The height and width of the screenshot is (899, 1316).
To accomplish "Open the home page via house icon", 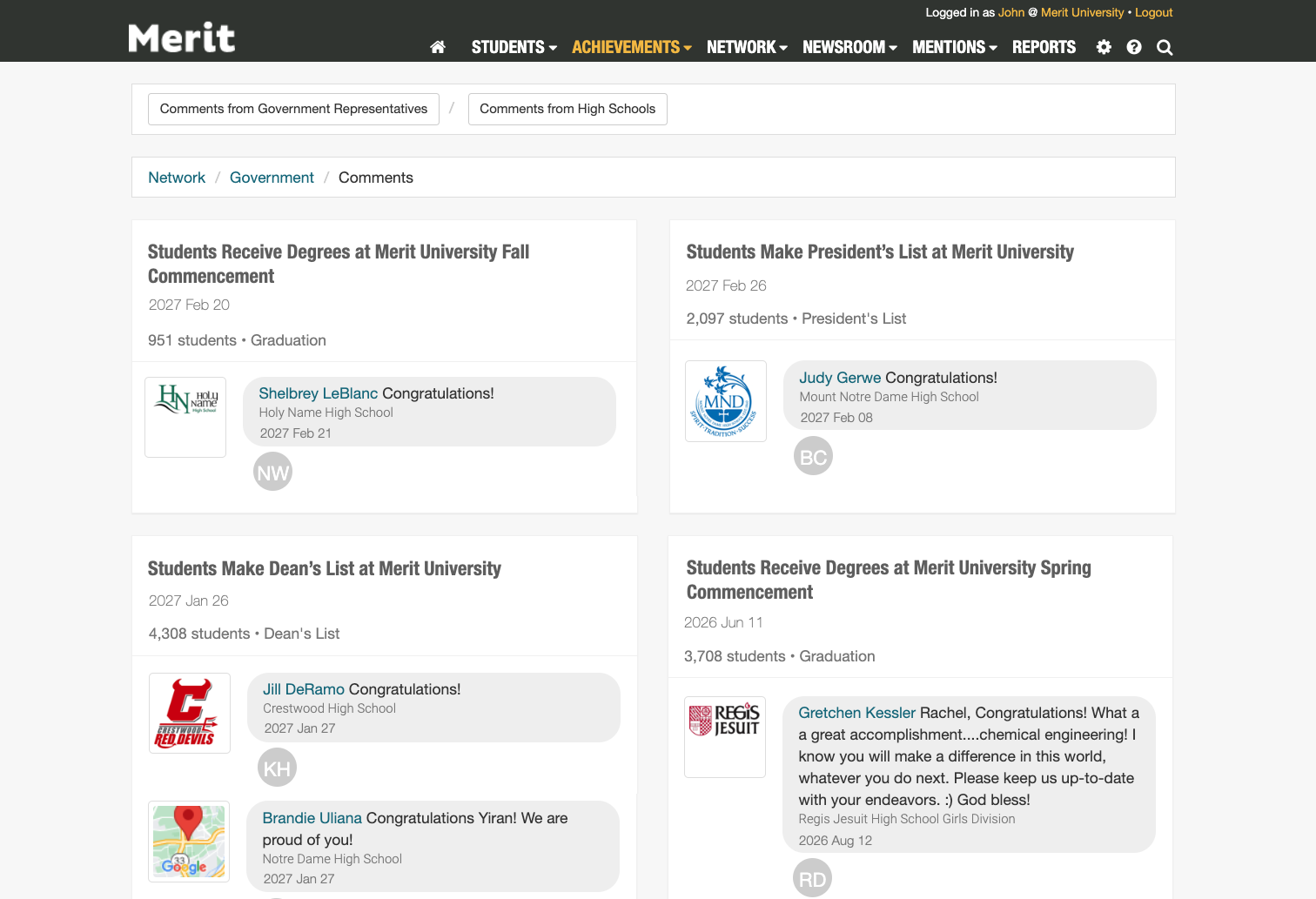I will [x=438, y=47].
